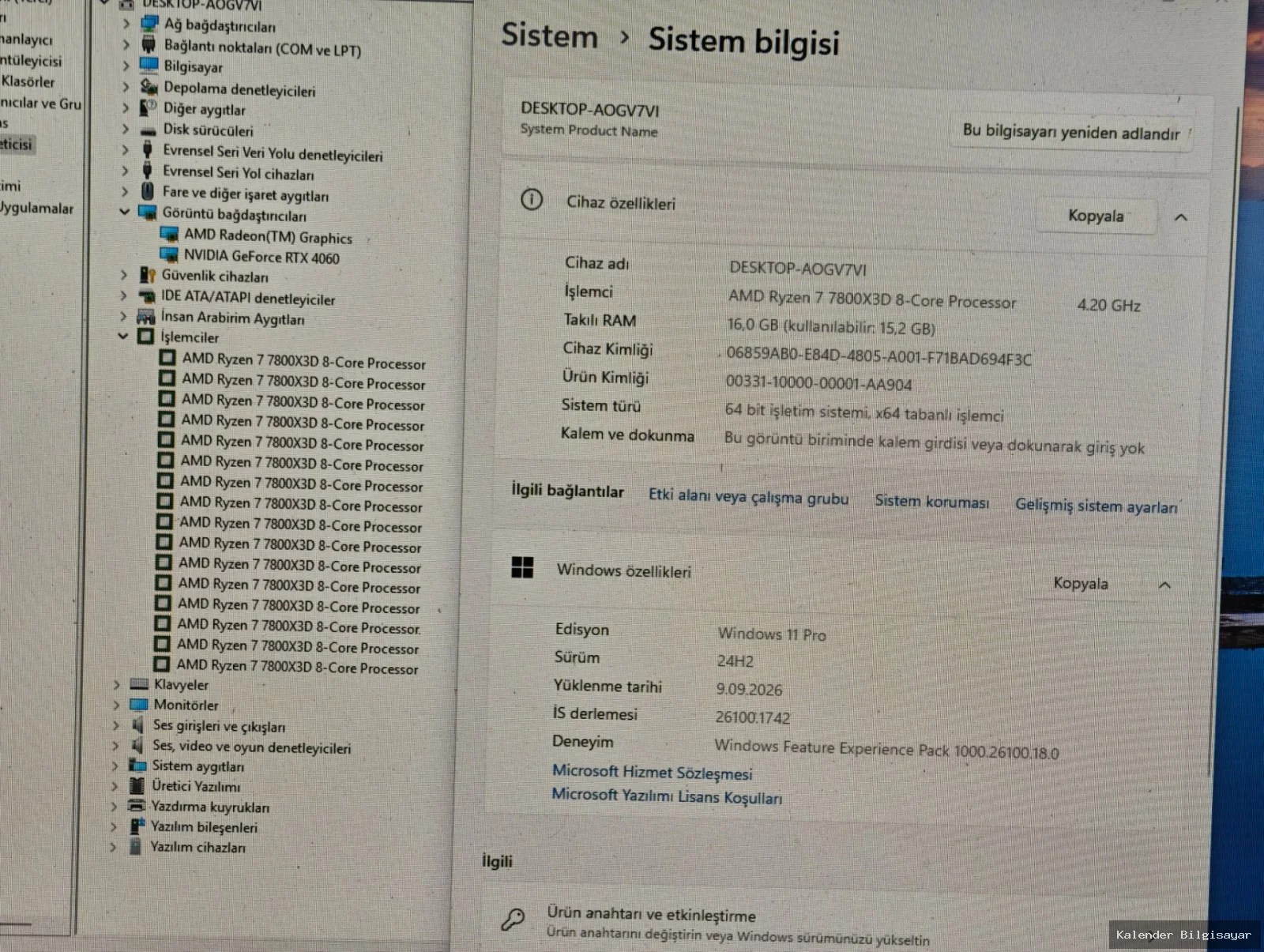Click the Üretici Yazılımı firmware icon

(x=137, y=785)
